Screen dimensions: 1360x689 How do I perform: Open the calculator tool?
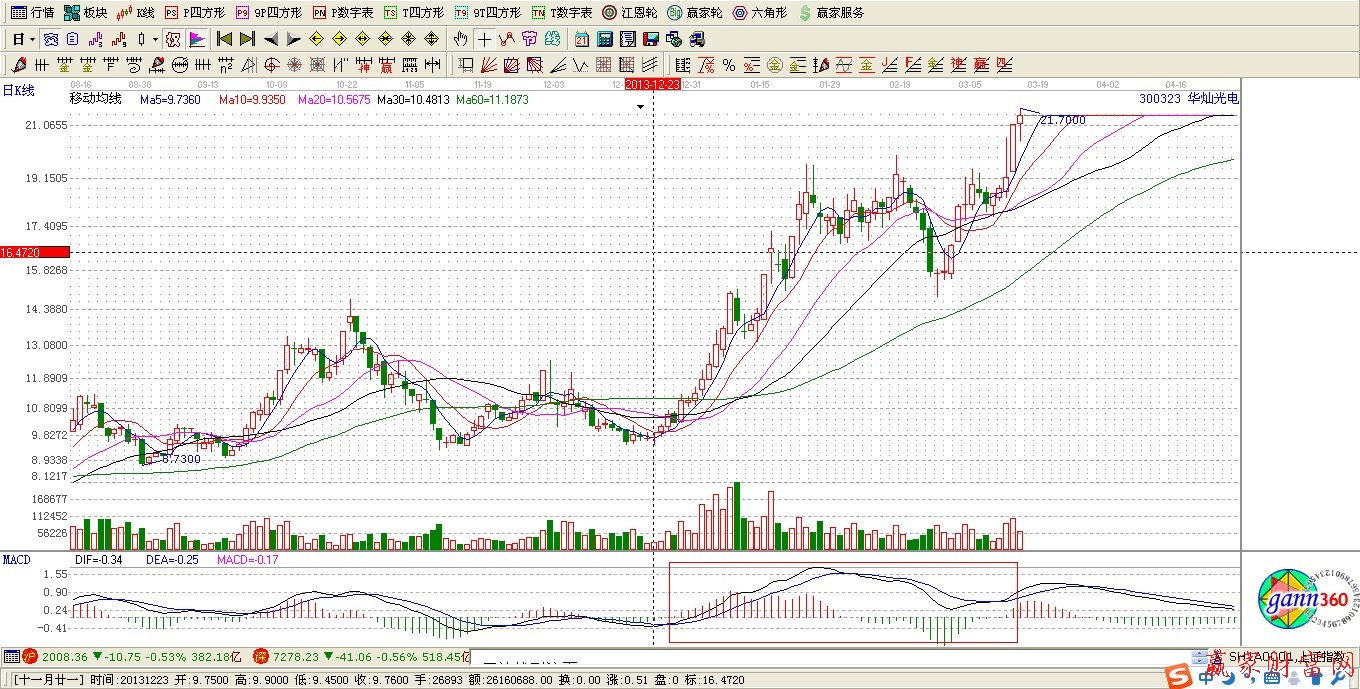click(x=604, y=39)
